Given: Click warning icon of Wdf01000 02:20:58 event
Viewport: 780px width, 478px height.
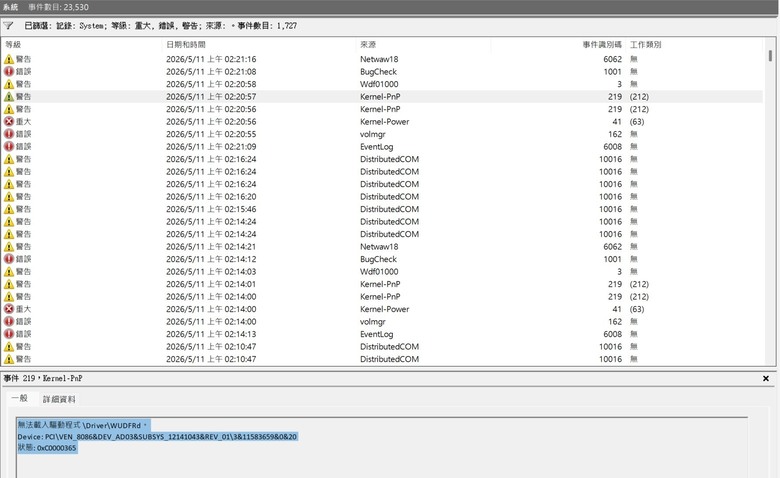Looking at the screenshot, I should (9, 84).
